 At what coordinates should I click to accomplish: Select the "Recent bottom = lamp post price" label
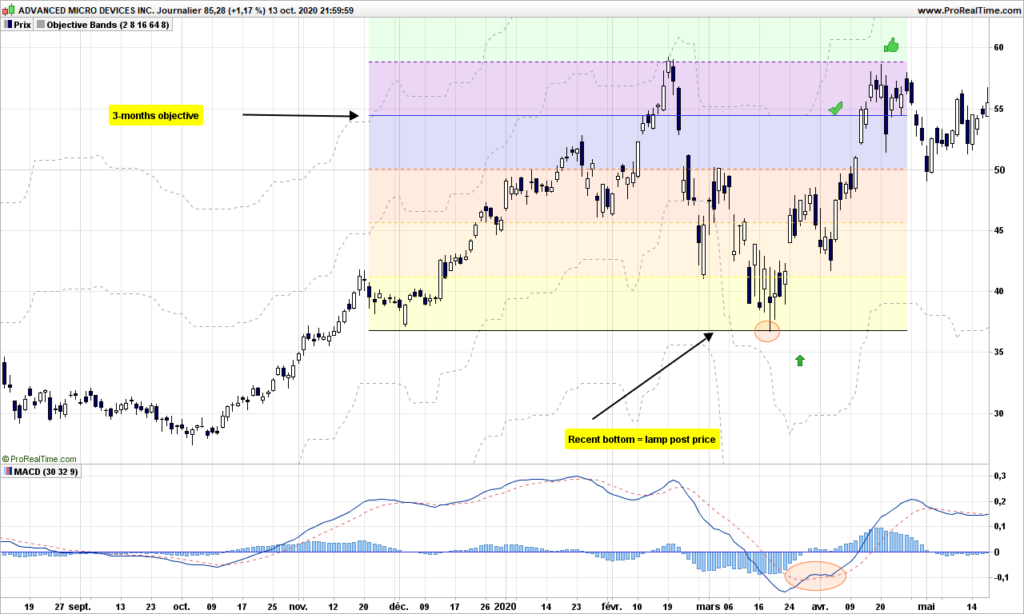[x=642, y=440]
